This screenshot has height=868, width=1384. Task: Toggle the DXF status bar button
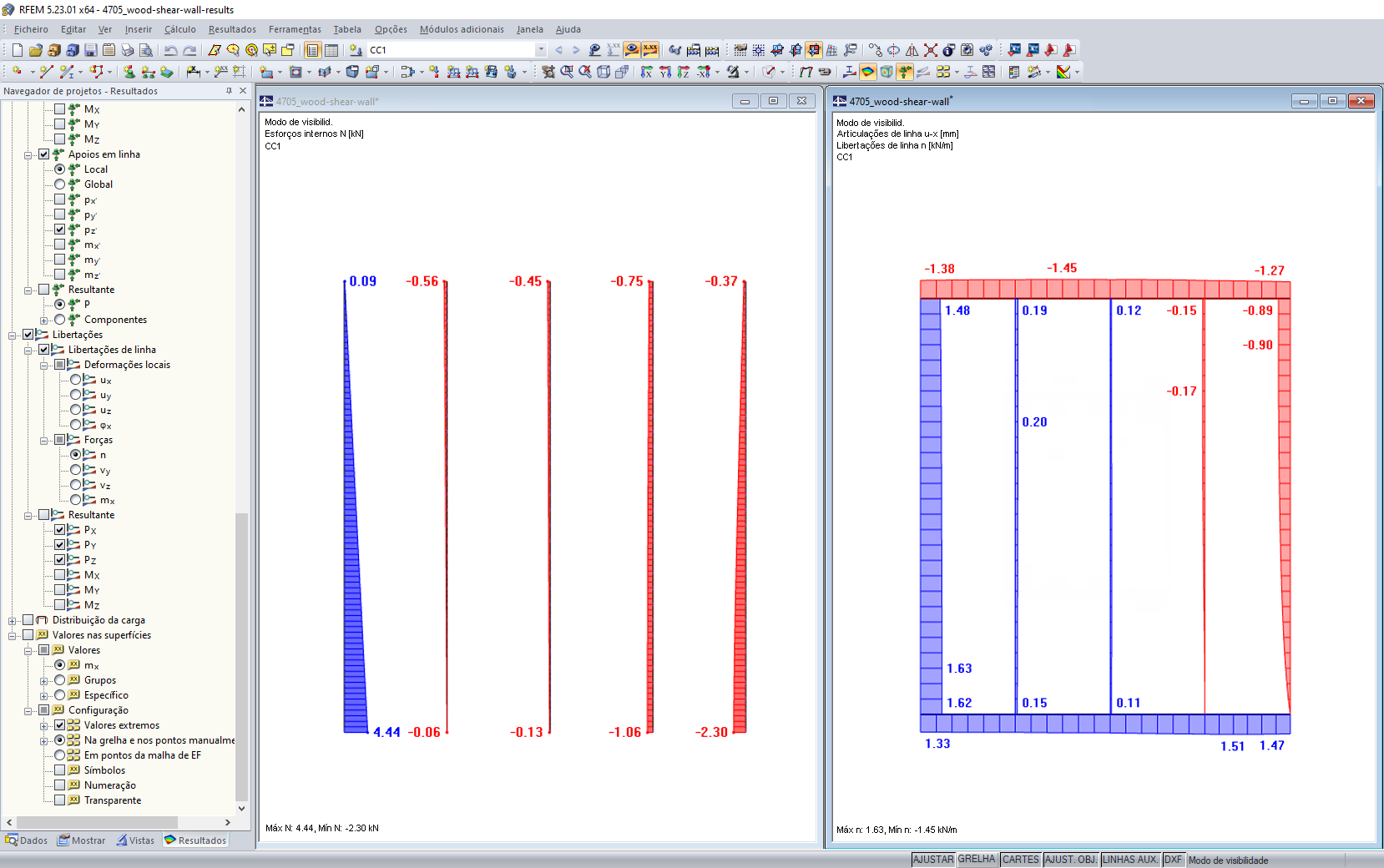pos(1174,860)
